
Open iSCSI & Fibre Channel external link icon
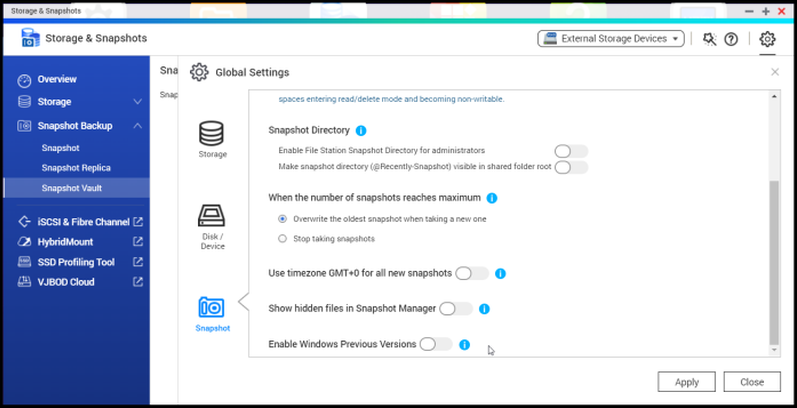(138, 222)
